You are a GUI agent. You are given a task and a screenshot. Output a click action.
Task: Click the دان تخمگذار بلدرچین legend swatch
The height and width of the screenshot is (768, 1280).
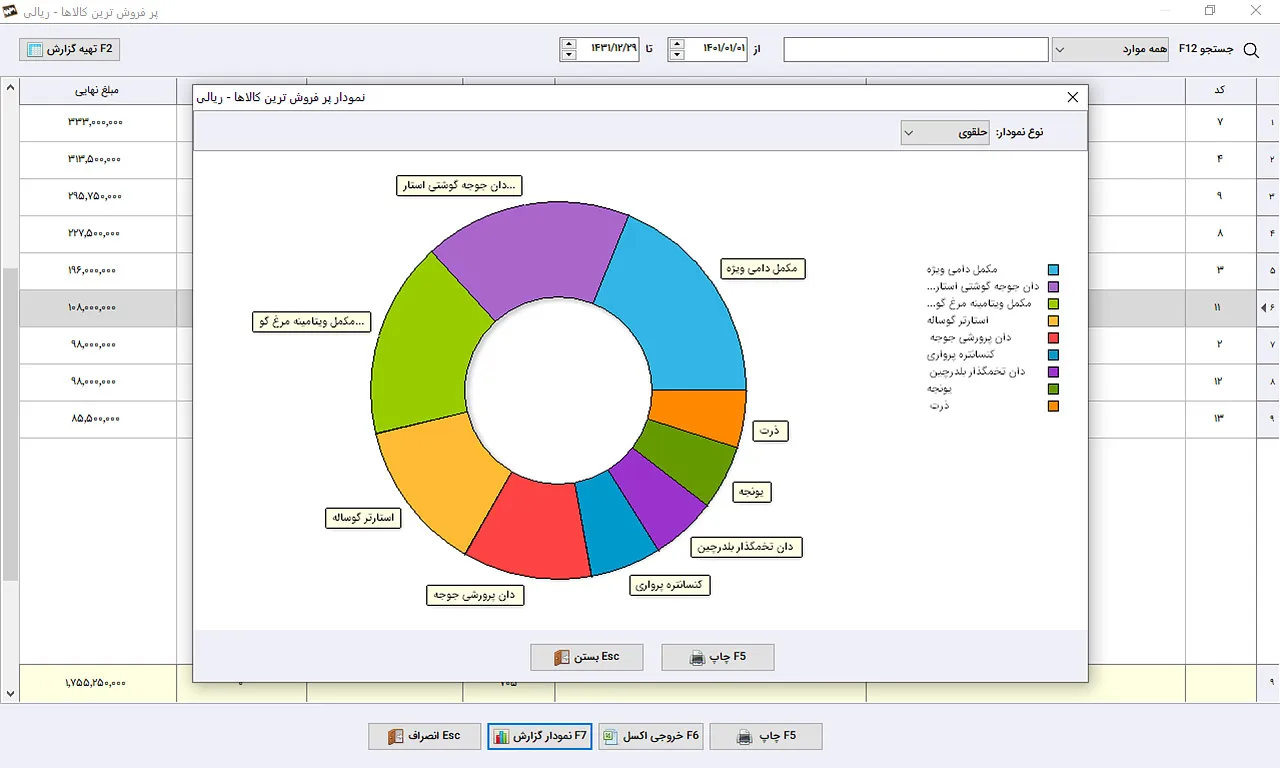tap(1053, 372)
